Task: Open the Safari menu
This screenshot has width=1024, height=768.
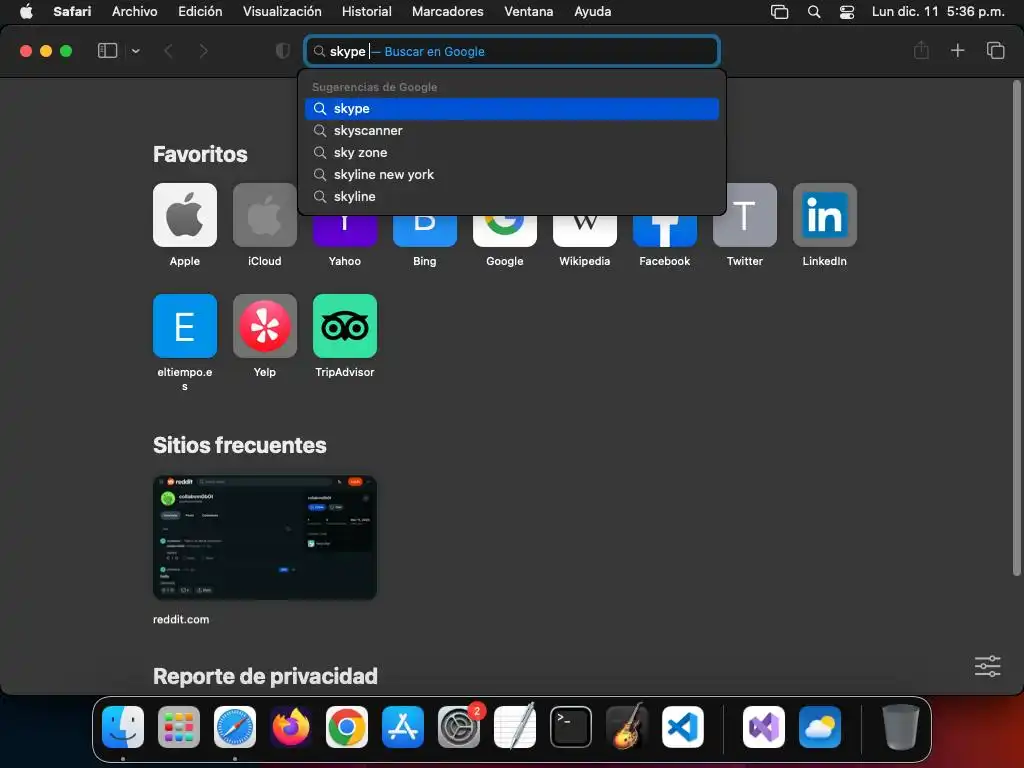Action: tap(72, 11)
